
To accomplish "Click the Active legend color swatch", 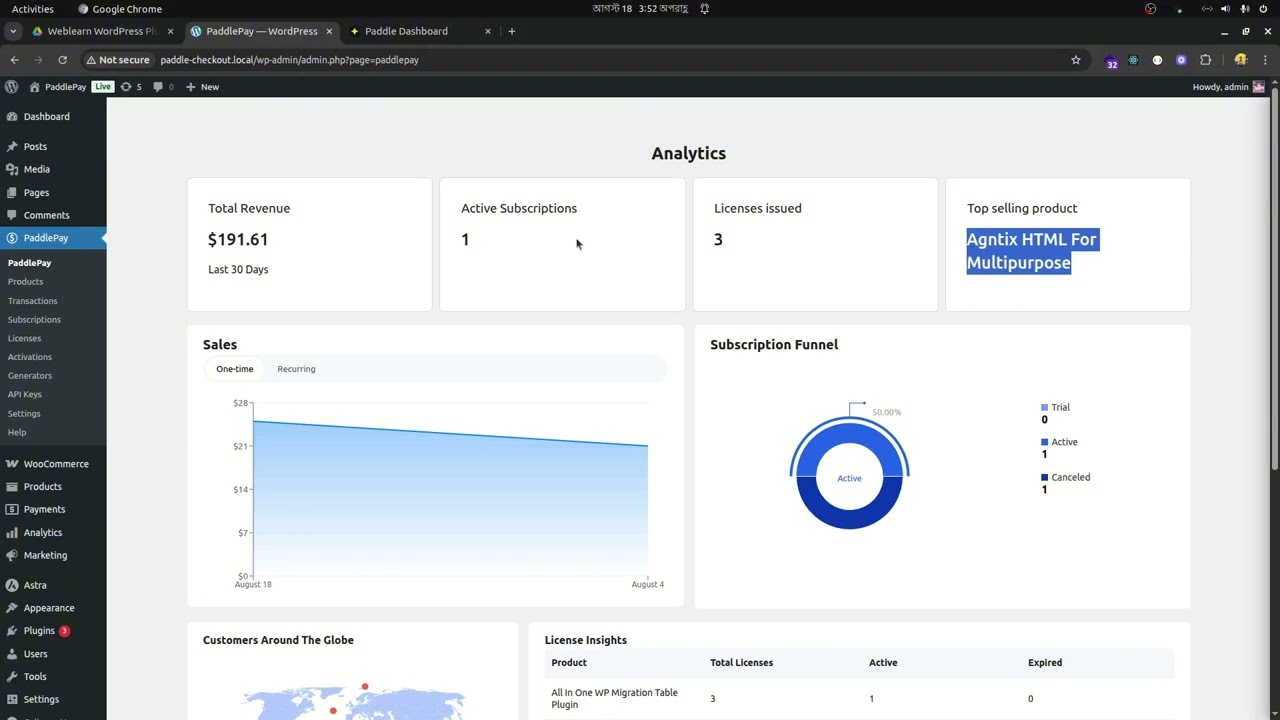I will [x=1044, y=442].
